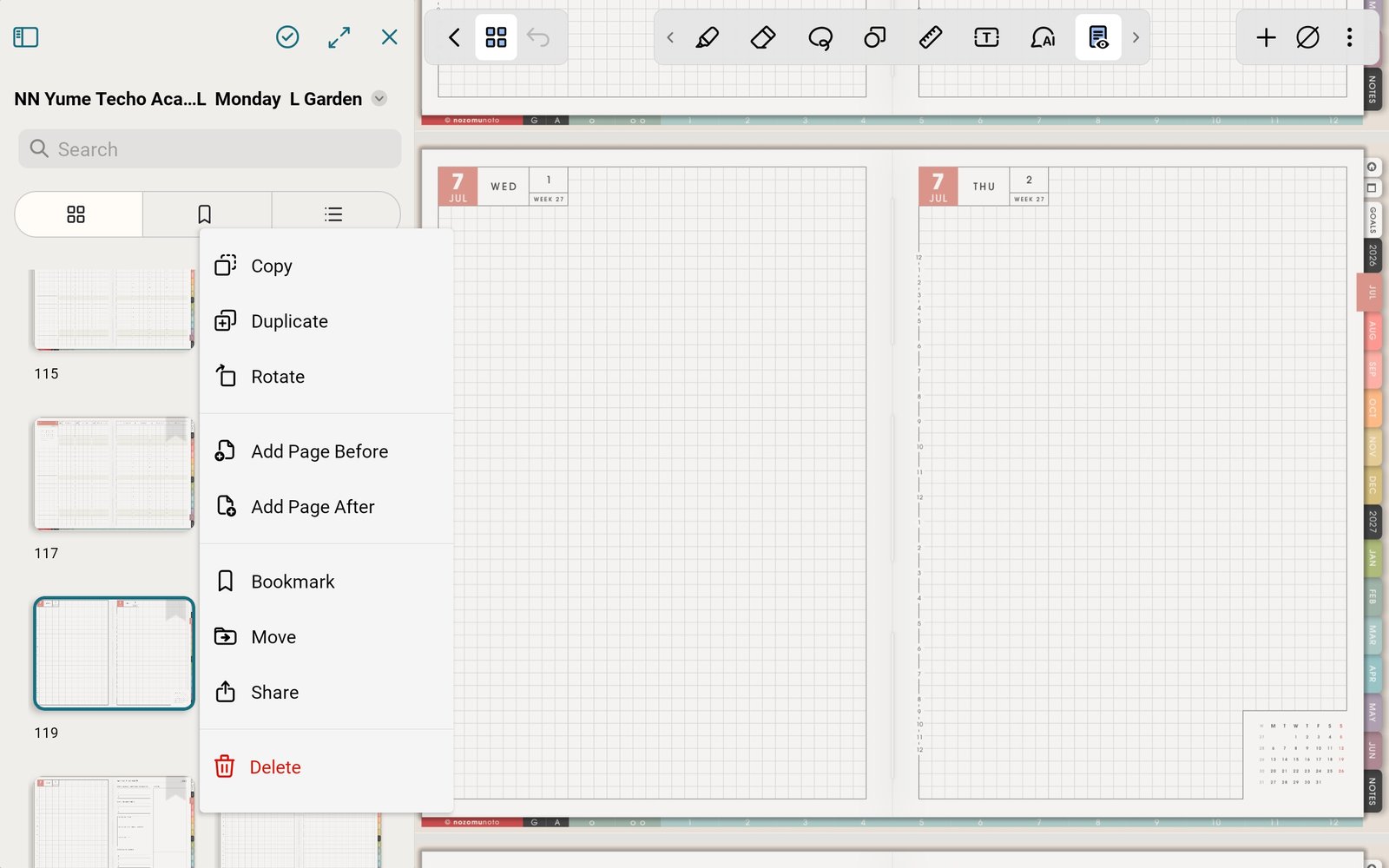Open page 115 thumbnail
The image size is (1389, 868).
click(x=114, y=309)
